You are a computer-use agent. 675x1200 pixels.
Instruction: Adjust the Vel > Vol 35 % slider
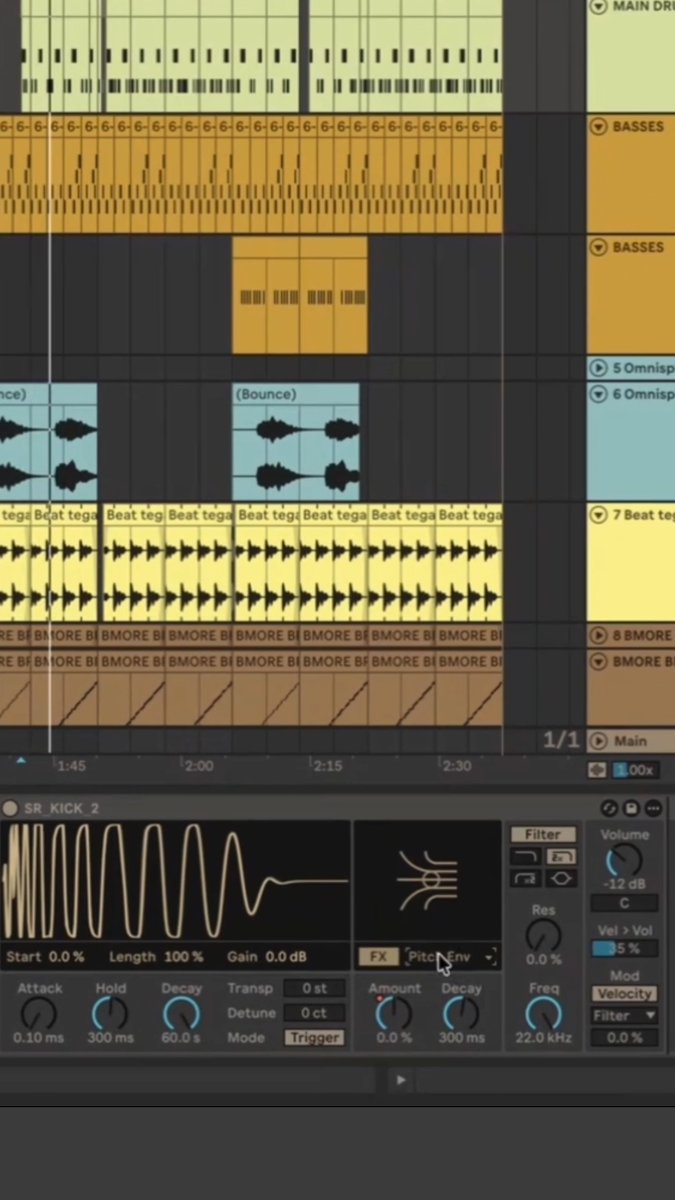[x=624, y=949]
